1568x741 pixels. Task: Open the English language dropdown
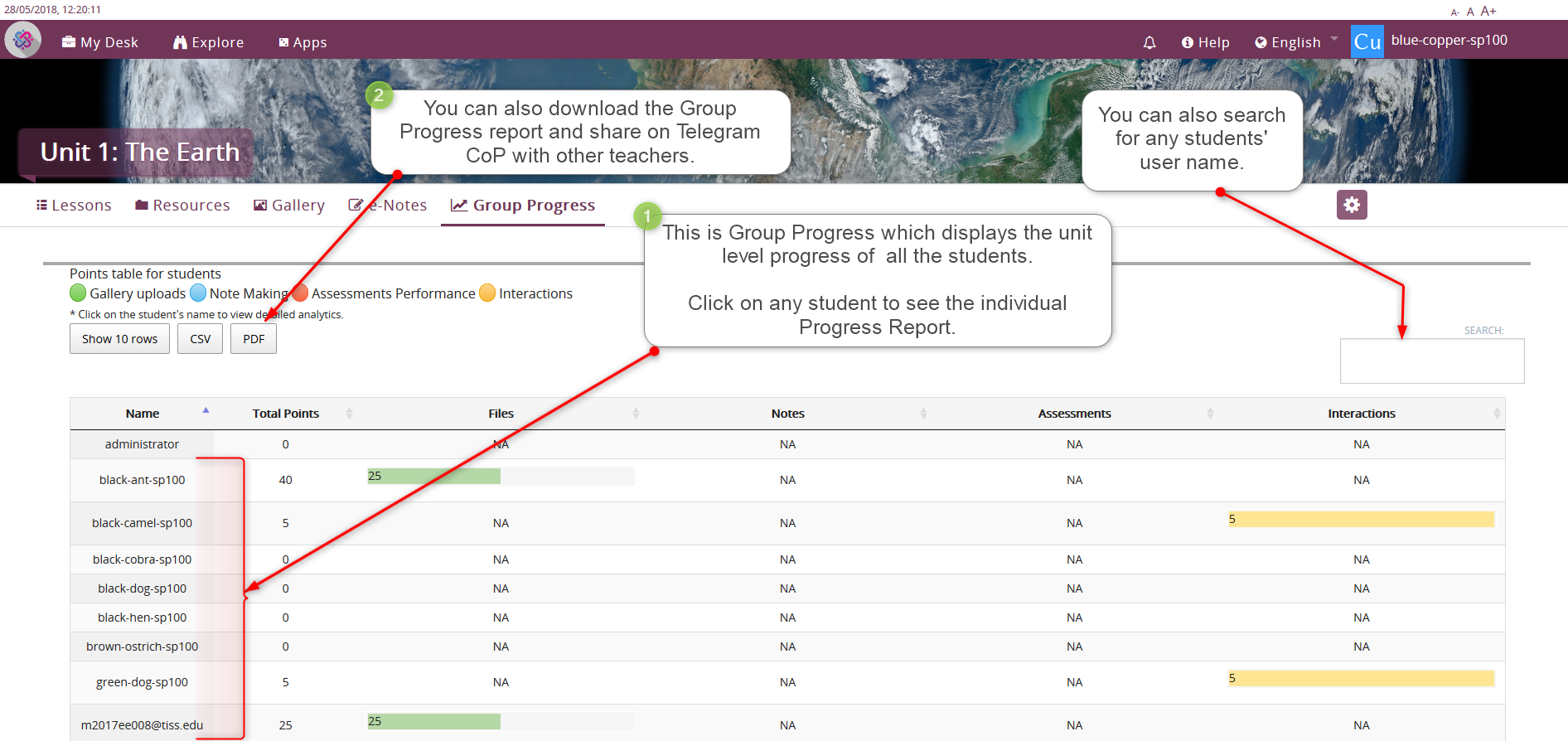[x=1295, y=42]
